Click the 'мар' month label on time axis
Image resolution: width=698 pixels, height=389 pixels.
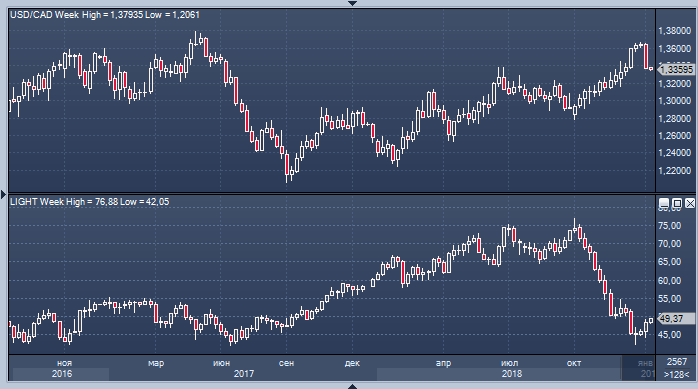click(x=156, y=363)
